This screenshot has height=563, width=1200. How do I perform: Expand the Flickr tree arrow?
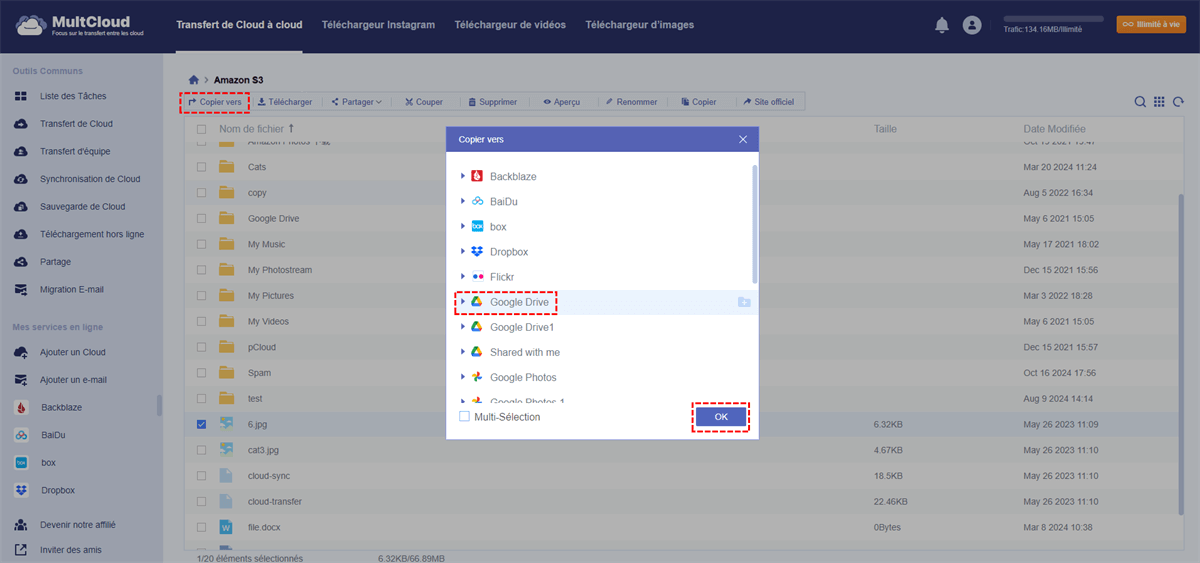pyautogui.click(x=463, y=277)
